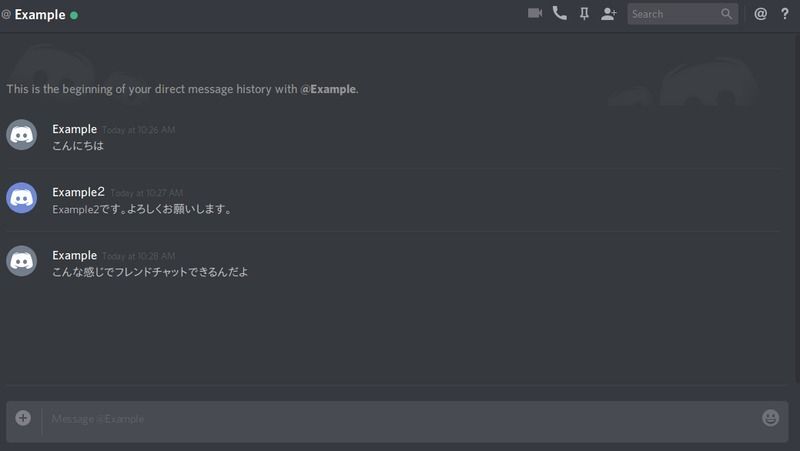Click the Example title in the header
Screen dimensions: 800x451
coord(40,15)
